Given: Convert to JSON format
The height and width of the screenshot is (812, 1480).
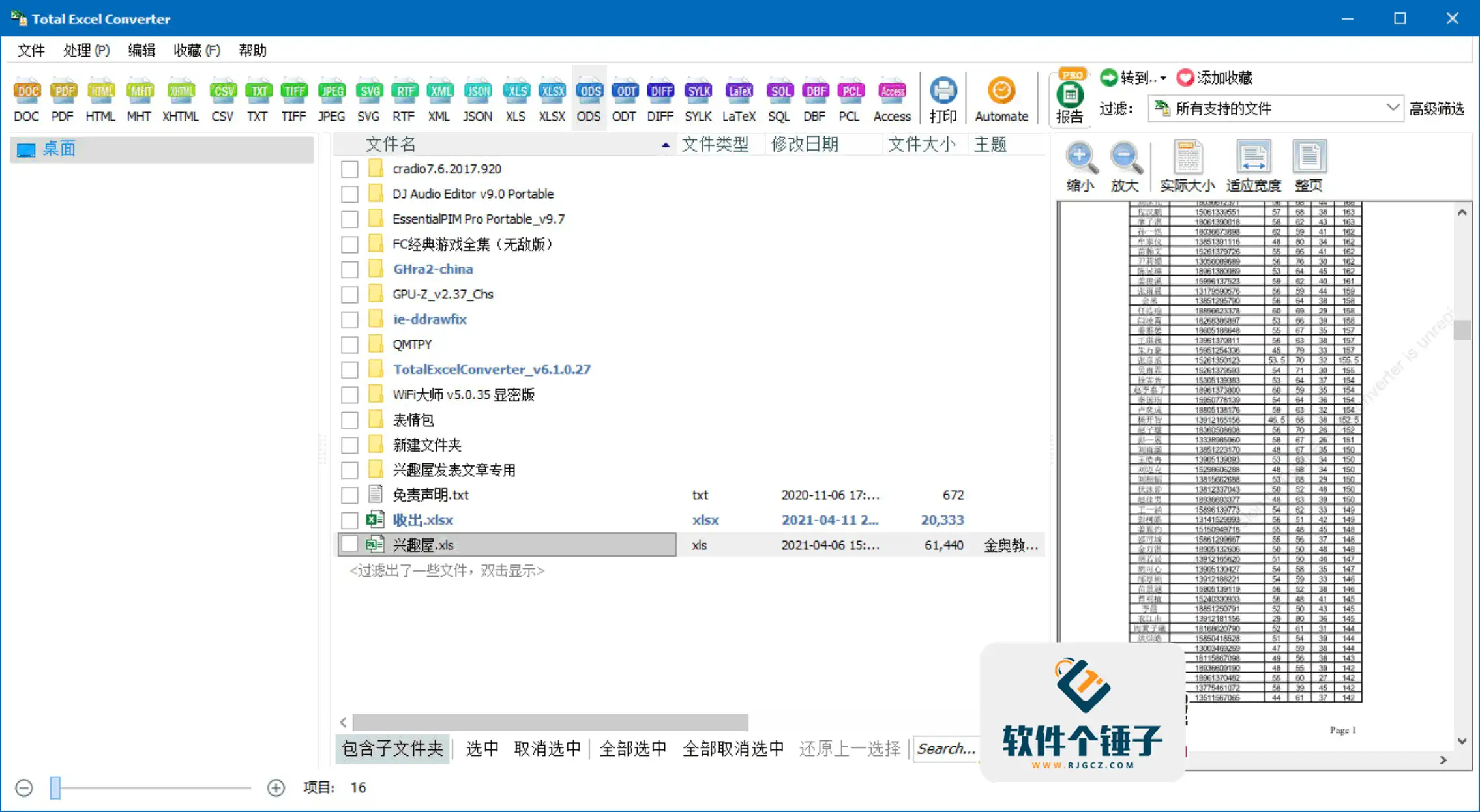Looking at the screenshot, I should tap(477, 100).
